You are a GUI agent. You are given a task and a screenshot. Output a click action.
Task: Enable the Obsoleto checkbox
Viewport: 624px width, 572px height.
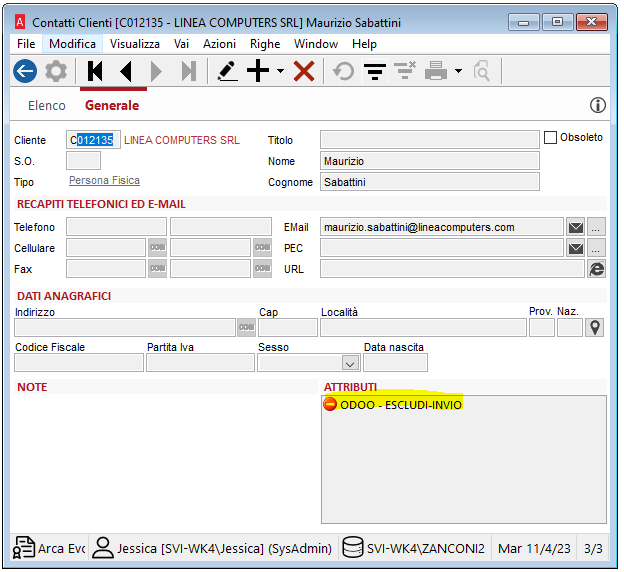pyautogui.click(x=550, y=138)
